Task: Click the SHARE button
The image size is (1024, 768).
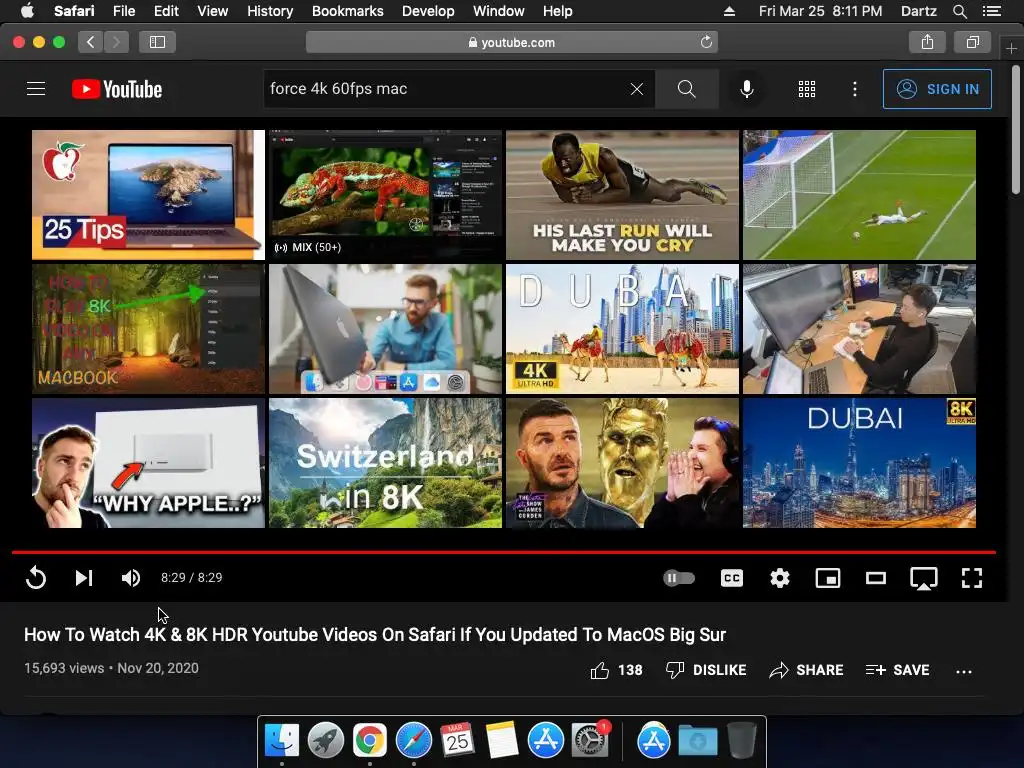Action: click(x=807, y=670)
